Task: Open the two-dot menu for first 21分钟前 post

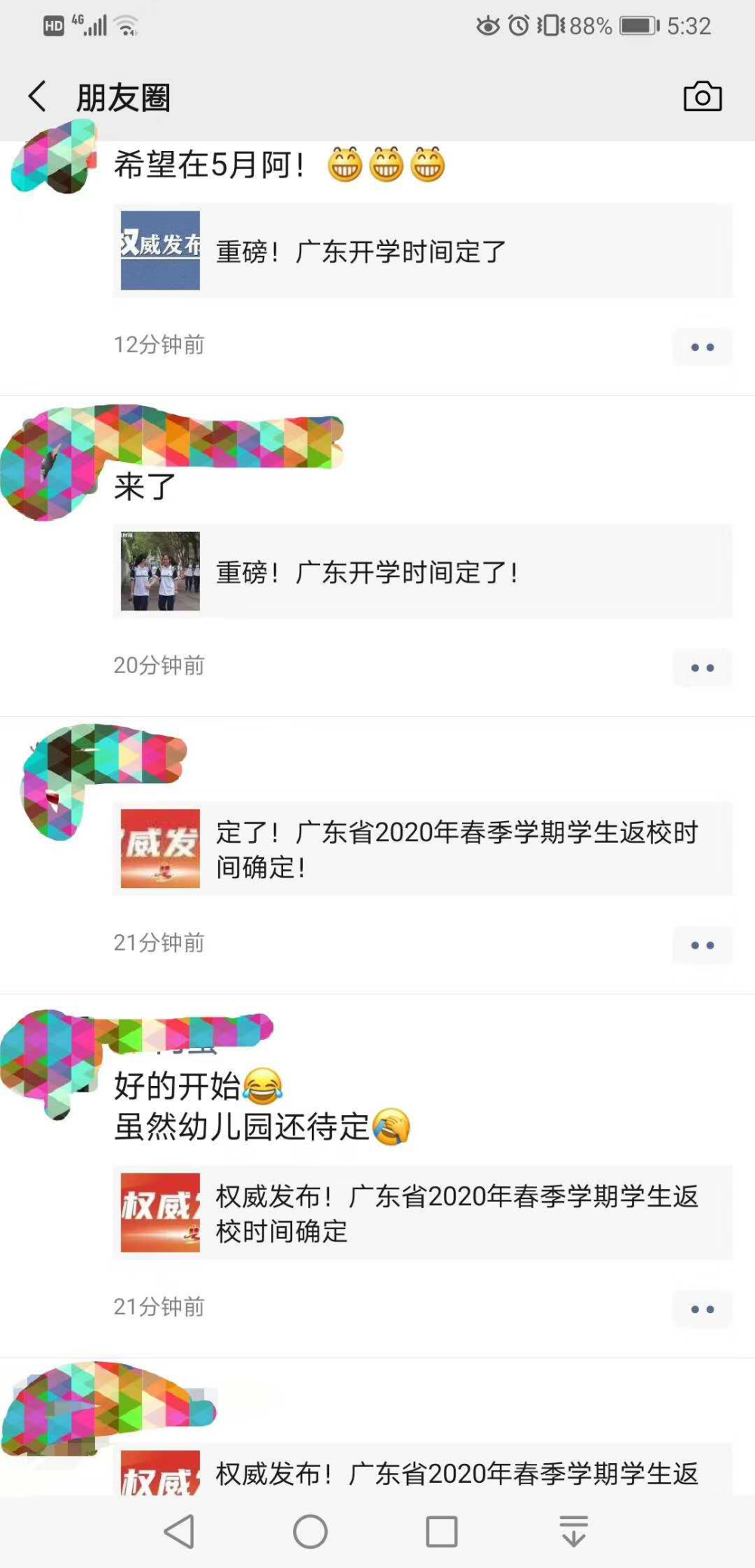Action: tap(702, 945)
